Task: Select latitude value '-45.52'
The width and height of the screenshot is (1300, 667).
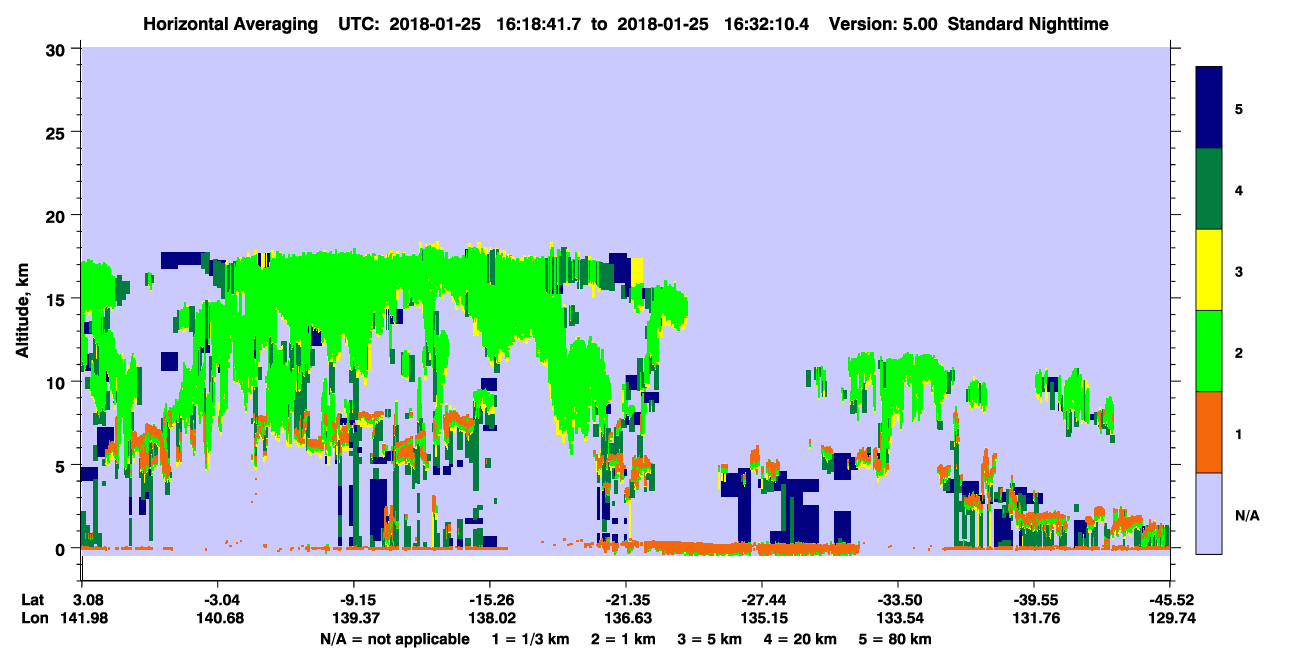Action: (x=1169, y=600)
